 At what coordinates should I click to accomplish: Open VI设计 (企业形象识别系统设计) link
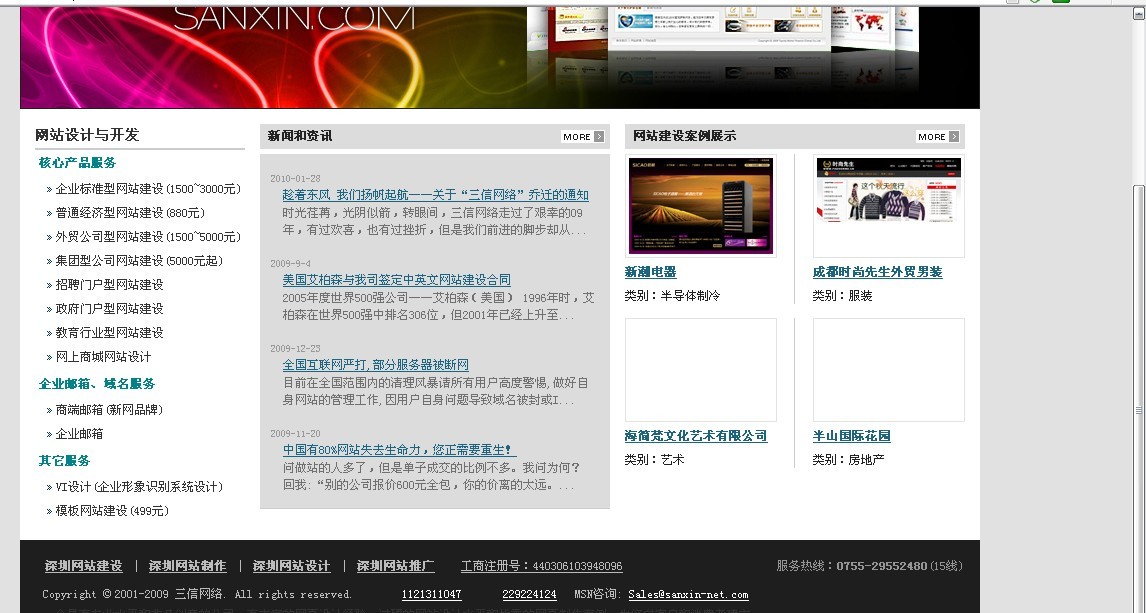(x=139, y=487)
